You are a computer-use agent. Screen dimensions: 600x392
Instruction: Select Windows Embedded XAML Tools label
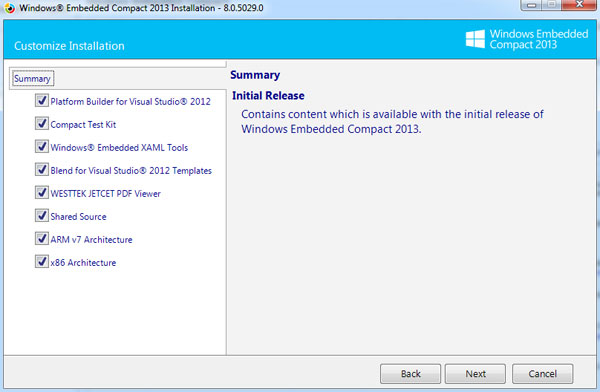tap(119, 148)
